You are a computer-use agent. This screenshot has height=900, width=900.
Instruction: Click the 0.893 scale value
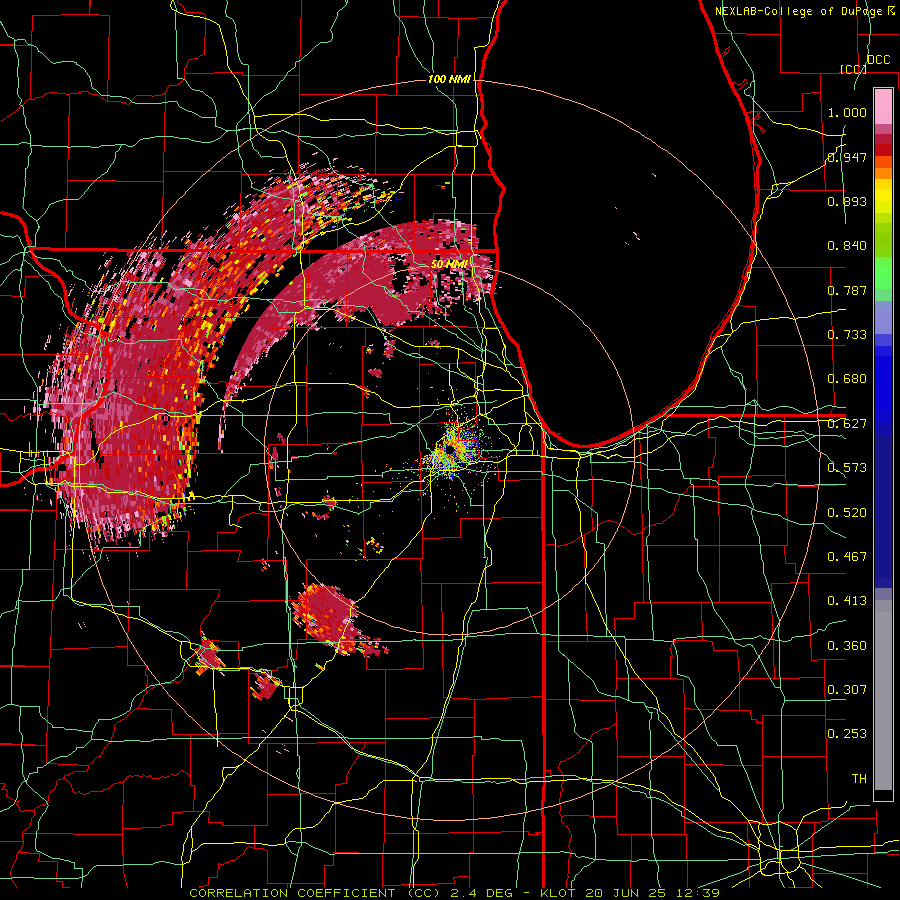[x=847, y=201]
